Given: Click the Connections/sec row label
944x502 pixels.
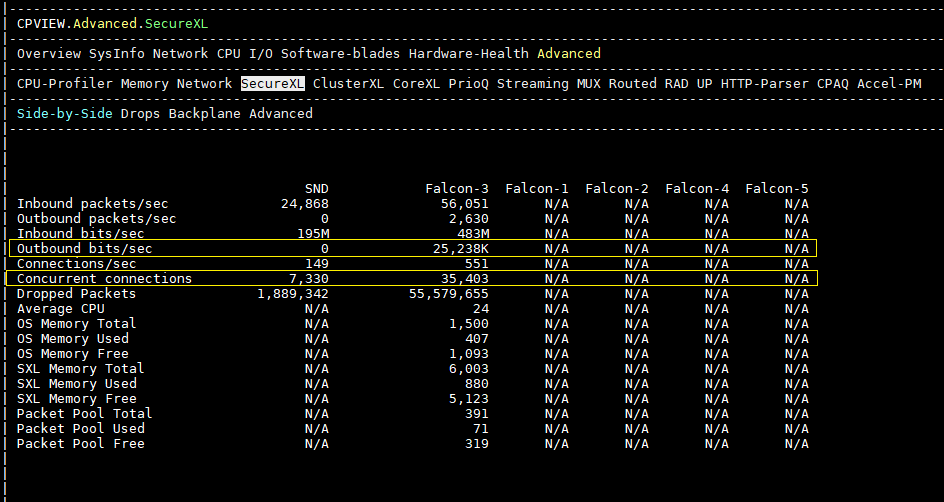Looking at the screenshot, I should pyautogui.click(x=76, y=264).
